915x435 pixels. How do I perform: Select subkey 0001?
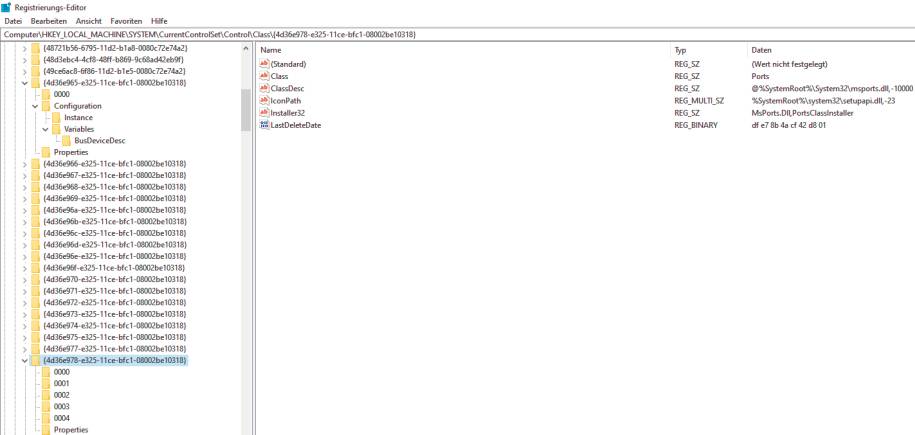[61, 384]
